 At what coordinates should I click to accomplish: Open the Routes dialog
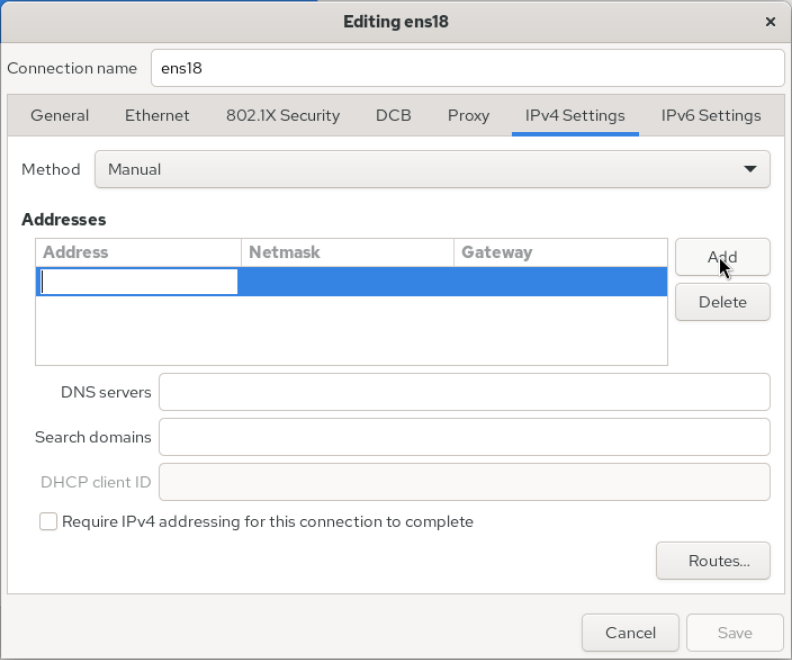[713, 561]
